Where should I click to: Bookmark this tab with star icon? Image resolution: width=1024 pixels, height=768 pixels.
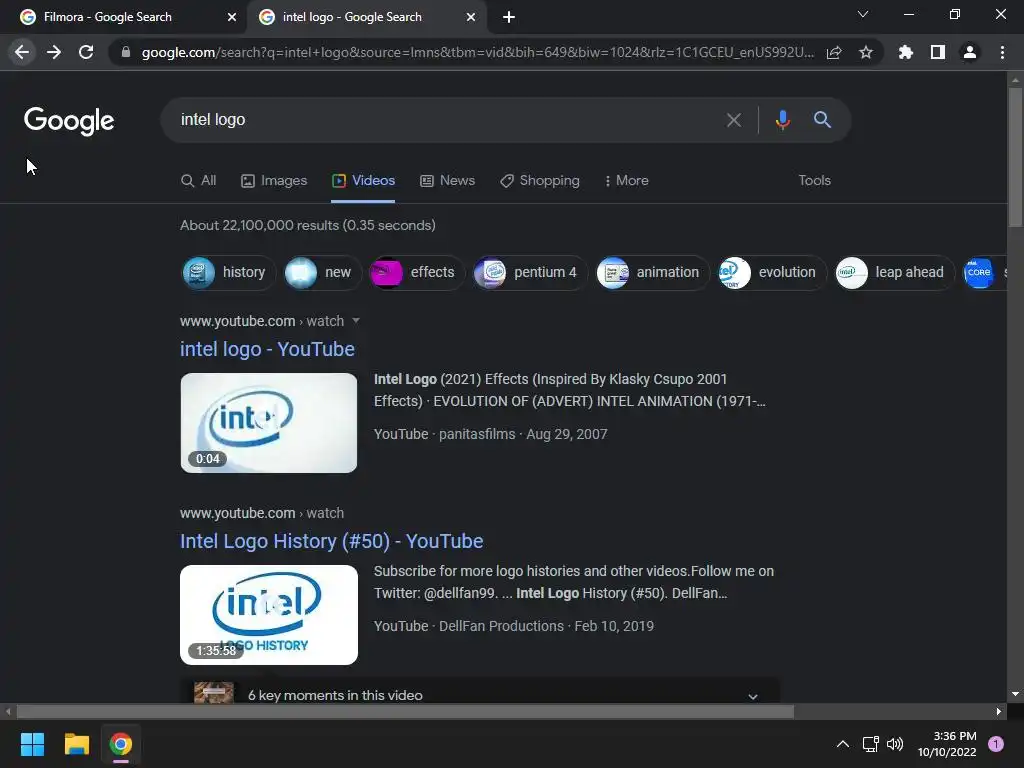tap(866, 52)
